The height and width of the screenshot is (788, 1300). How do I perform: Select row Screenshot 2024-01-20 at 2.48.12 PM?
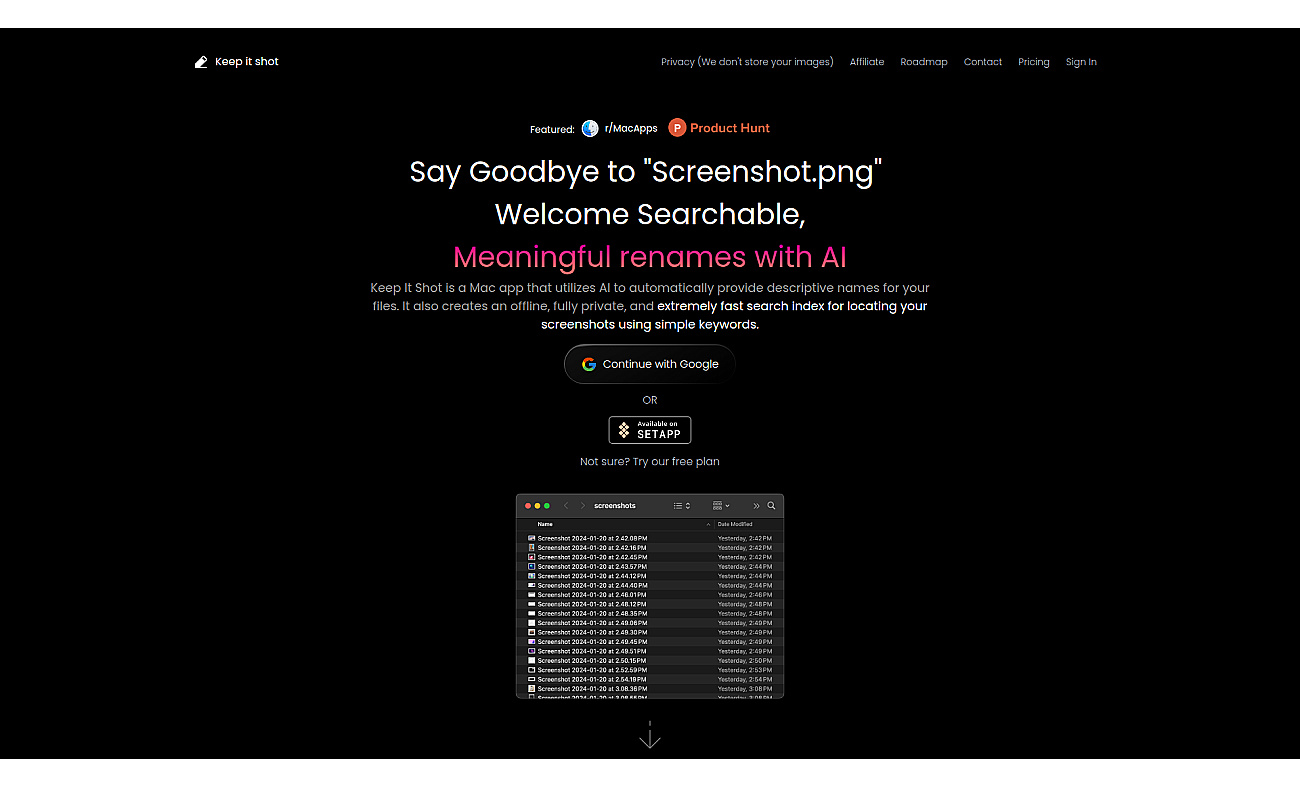pos(650,604)
